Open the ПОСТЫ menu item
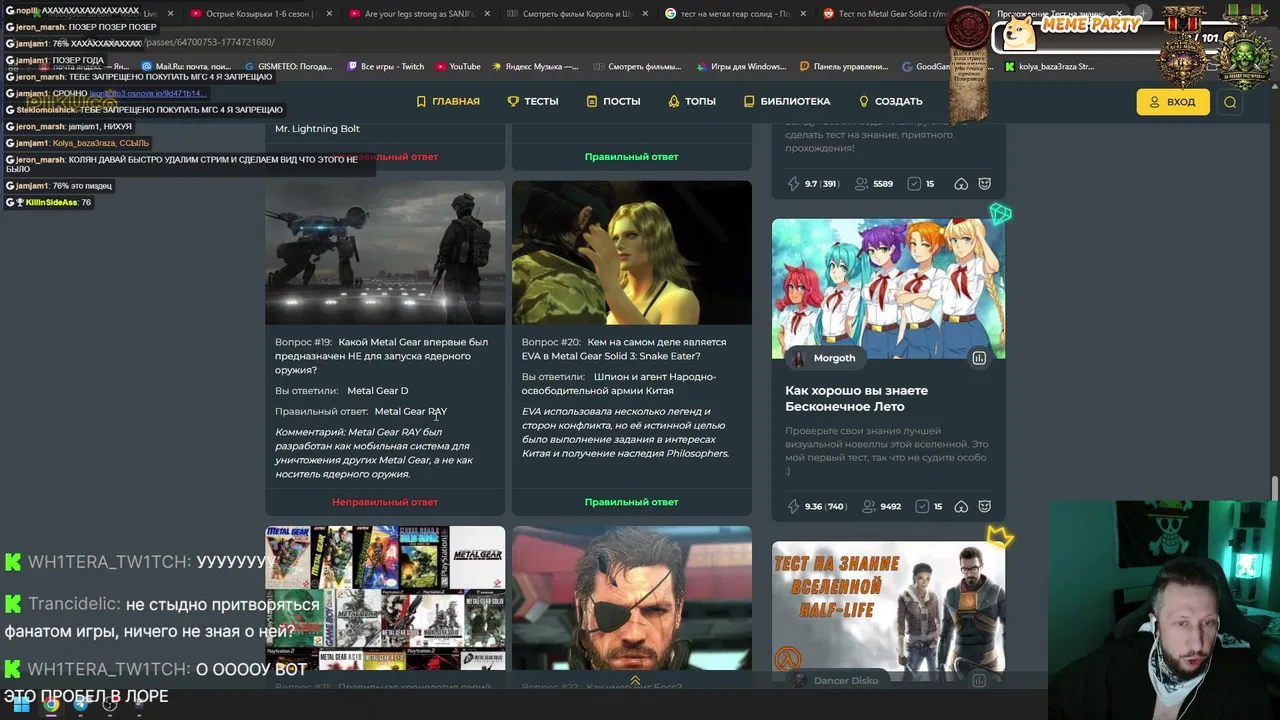 coord(613,101)
